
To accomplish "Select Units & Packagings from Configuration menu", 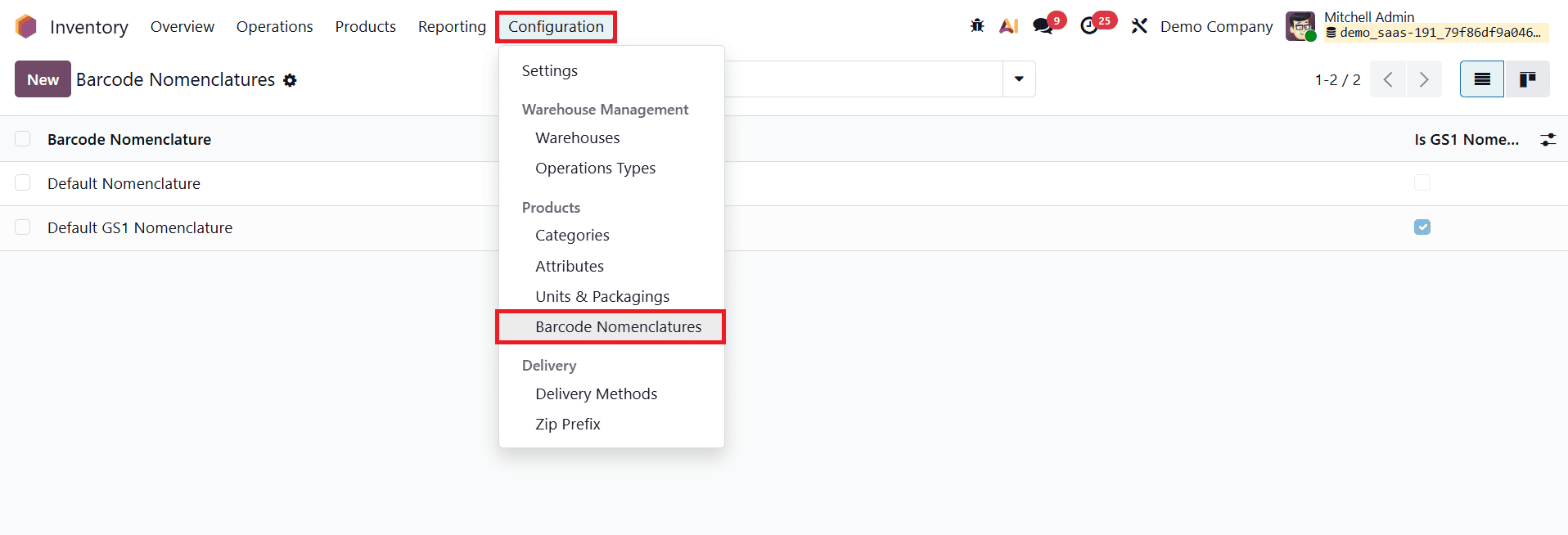I will [x=602, y=295].
